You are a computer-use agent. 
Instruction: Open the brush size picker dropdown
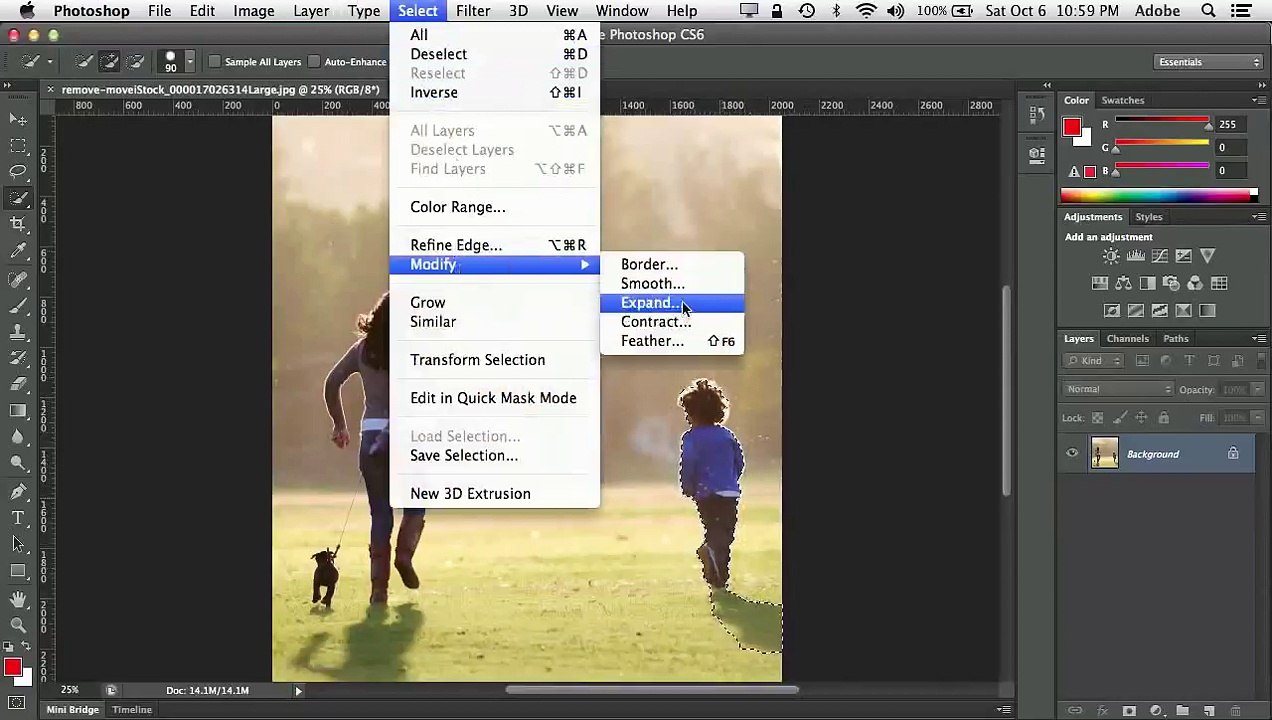(189, 62)
